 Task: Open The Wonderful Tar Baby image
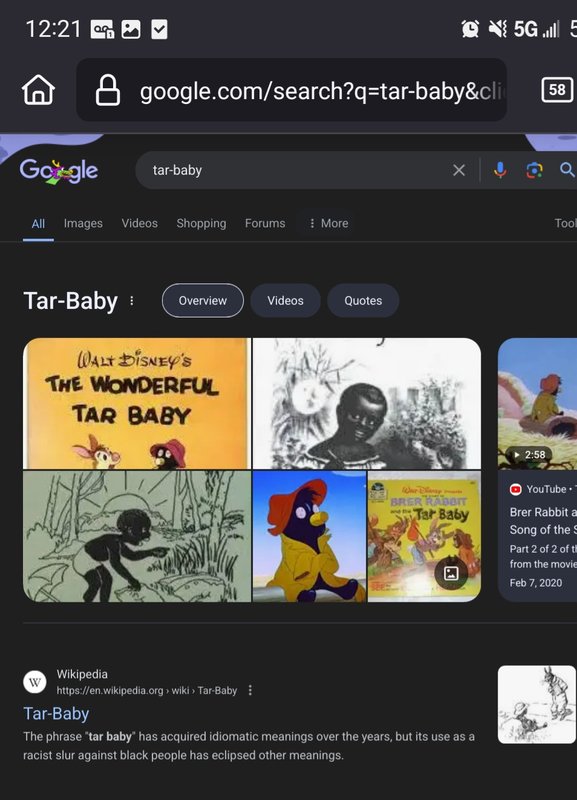point(137,403)
